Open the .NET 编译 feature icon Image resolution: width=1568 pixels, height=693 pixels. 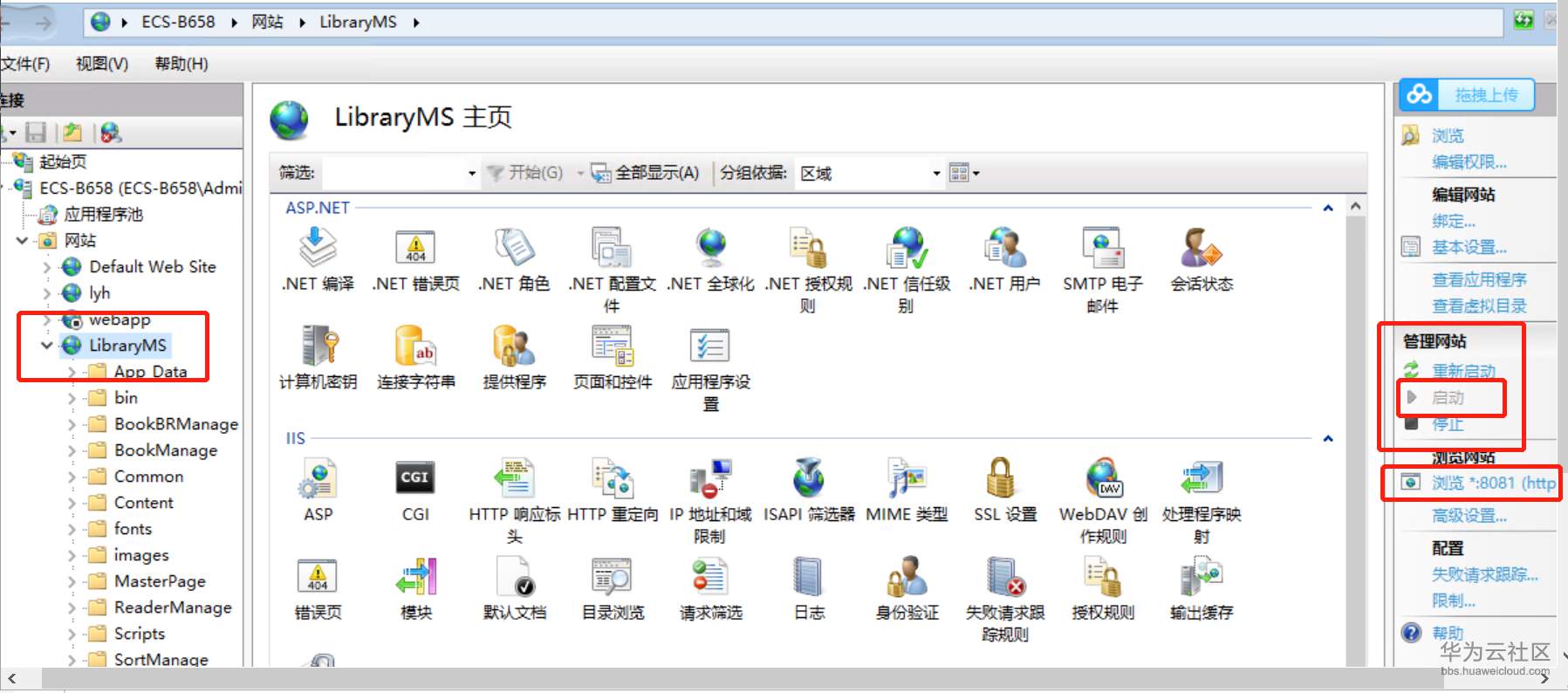318,247
